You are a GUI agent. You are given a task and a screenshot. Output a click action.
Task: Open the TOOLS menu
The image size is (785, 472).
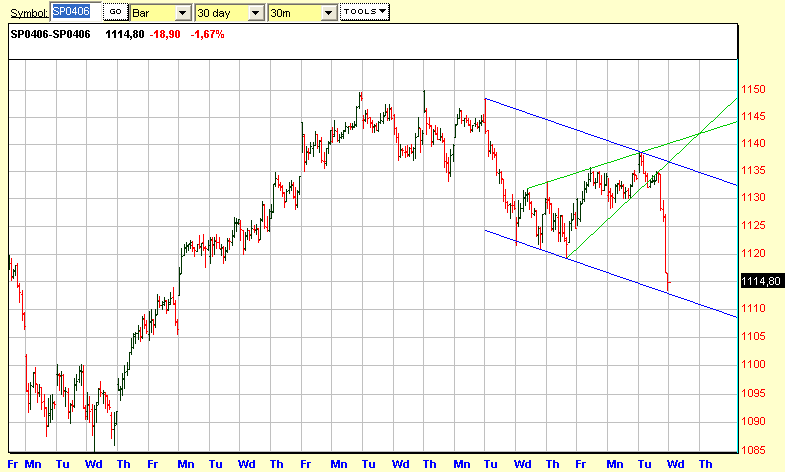(364, 12)
